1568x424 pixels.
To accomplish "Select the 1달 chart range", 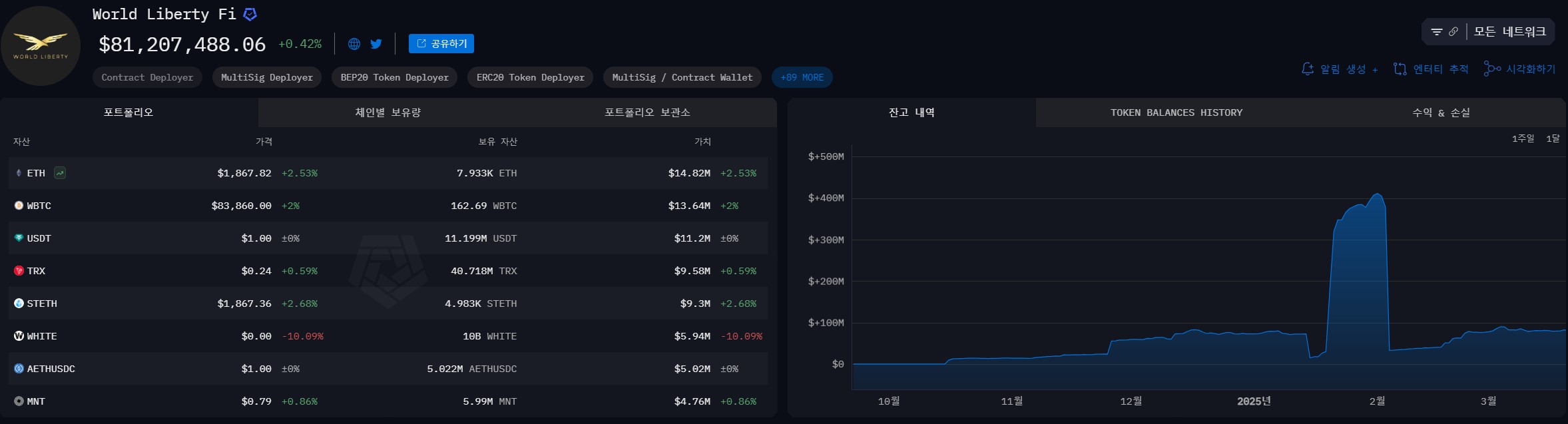I will pyautogui.click(x=1553, y=138).
